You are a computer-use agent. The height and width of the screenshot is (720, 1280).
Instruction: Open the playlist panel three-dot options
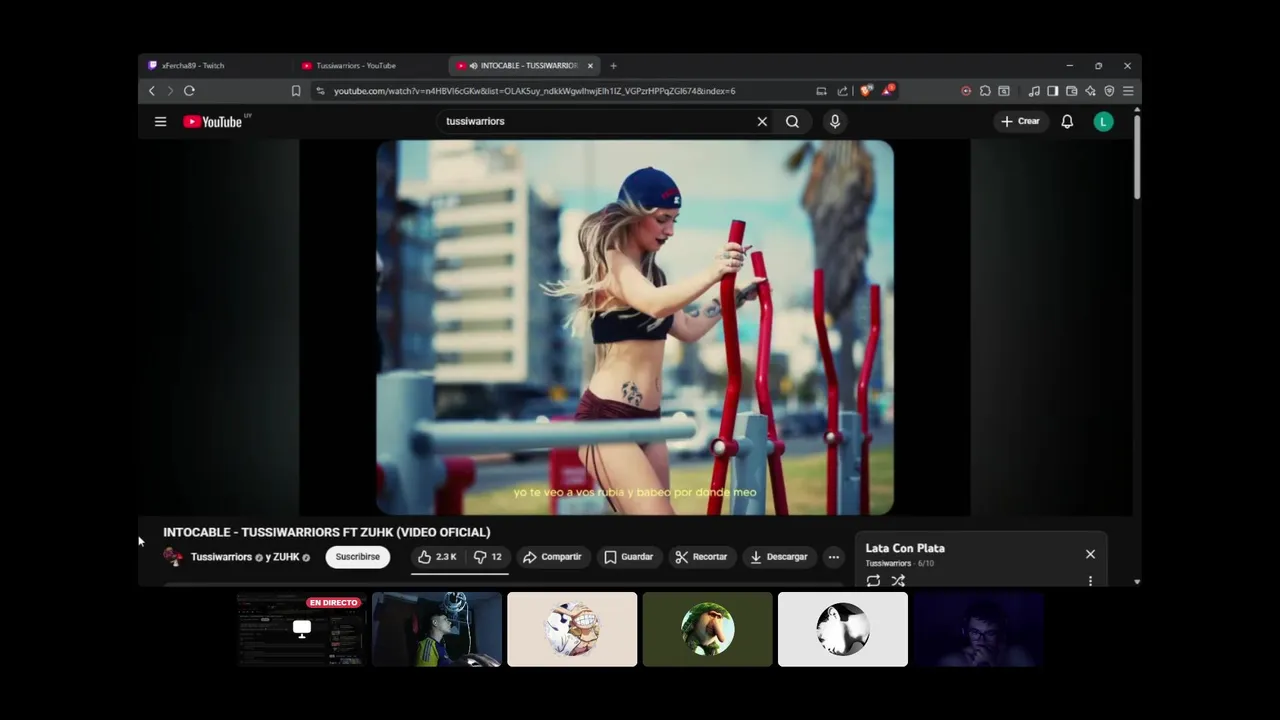(x=1090, y=580)
